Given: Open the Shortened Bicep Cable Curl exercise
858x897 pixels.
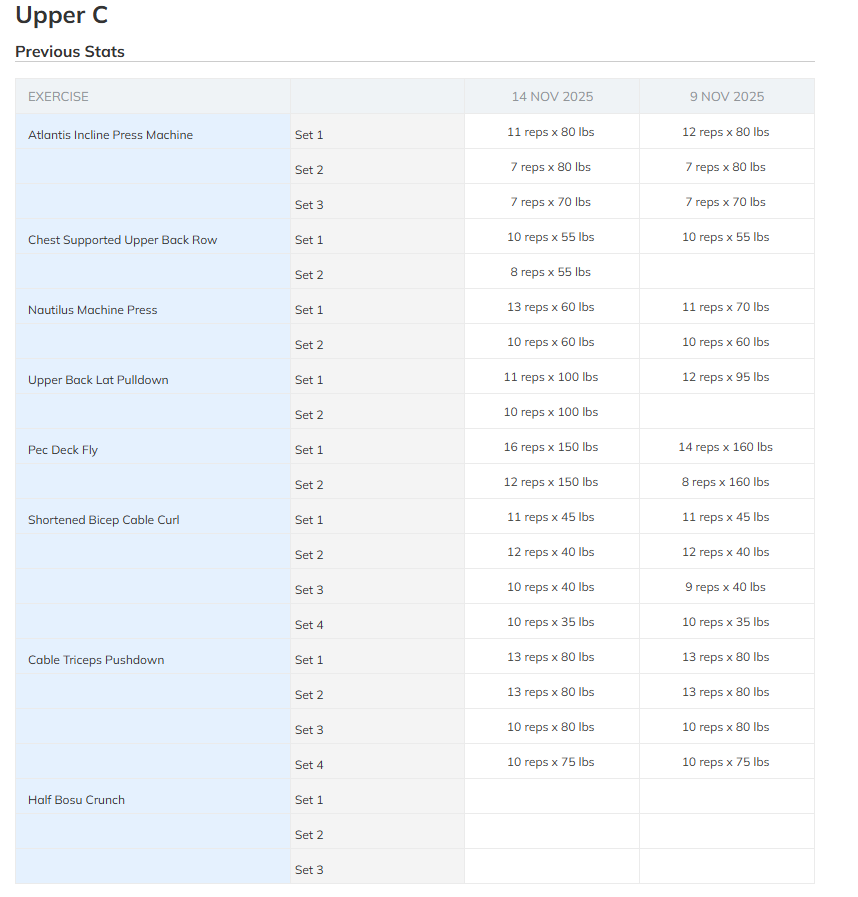Looking at the screenshot, I should 103,520.
